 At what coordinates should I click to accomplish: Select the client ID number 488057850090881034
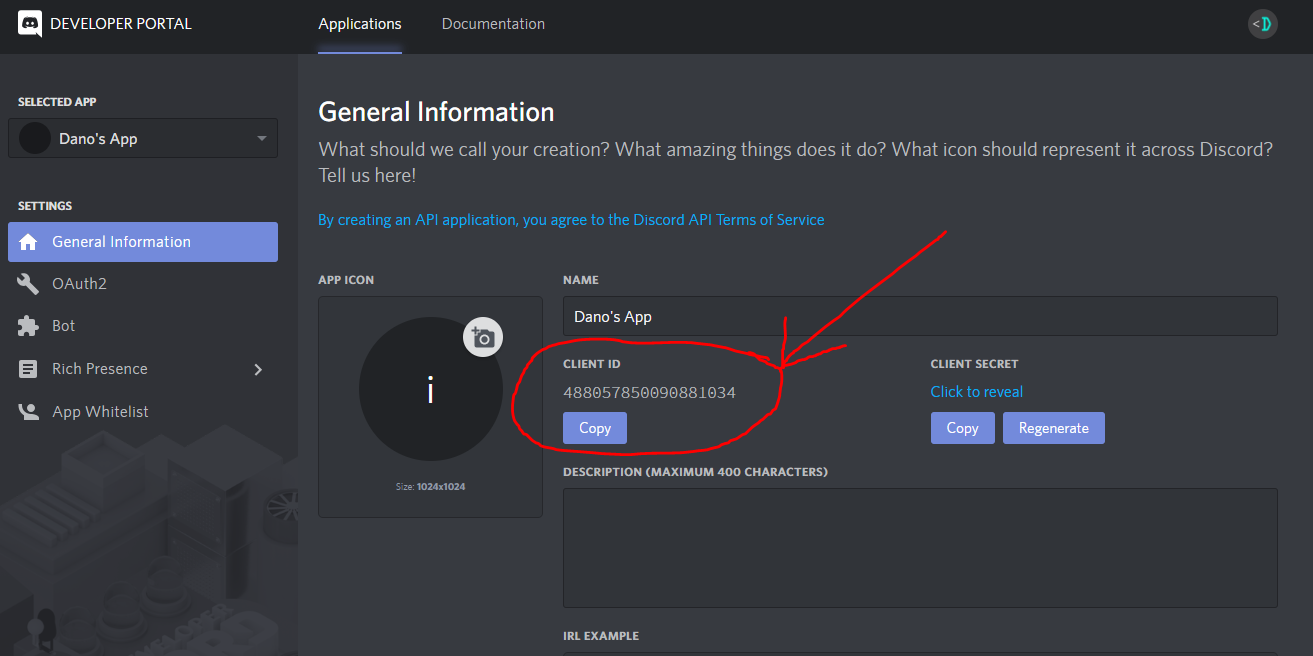click(x=649, y=393)
